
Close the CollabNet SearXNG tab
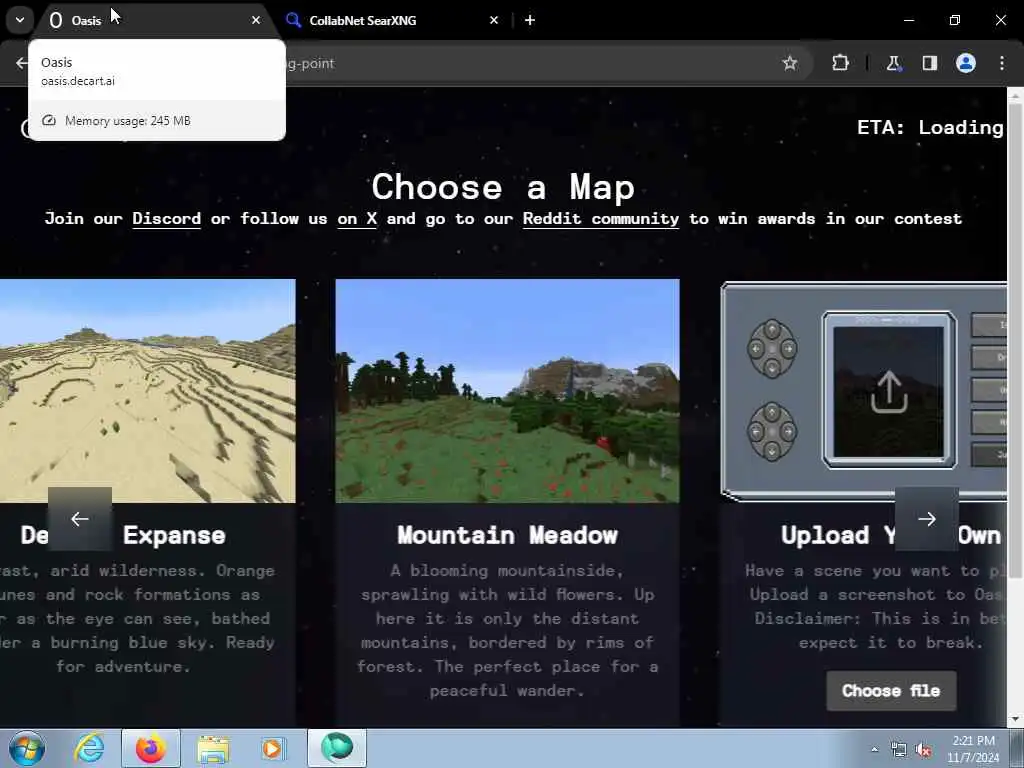(x=494, y=20)
